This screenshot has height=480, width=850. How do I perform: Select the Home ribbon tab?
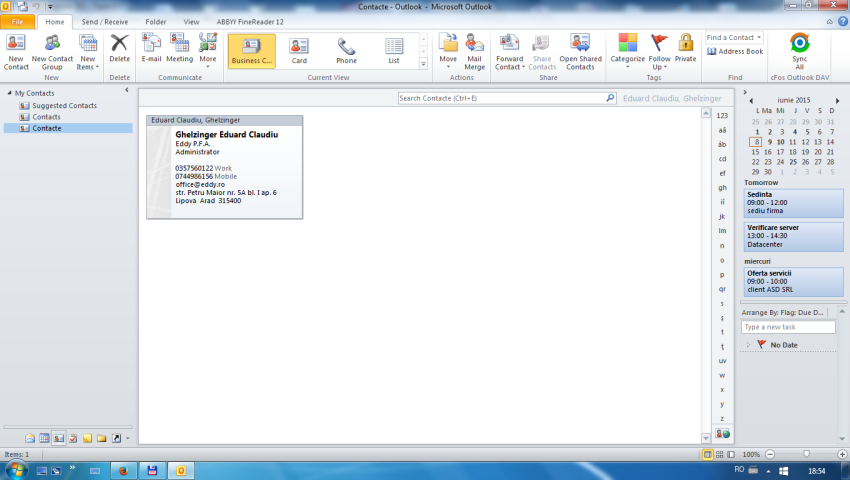click(x=55, y=22)
